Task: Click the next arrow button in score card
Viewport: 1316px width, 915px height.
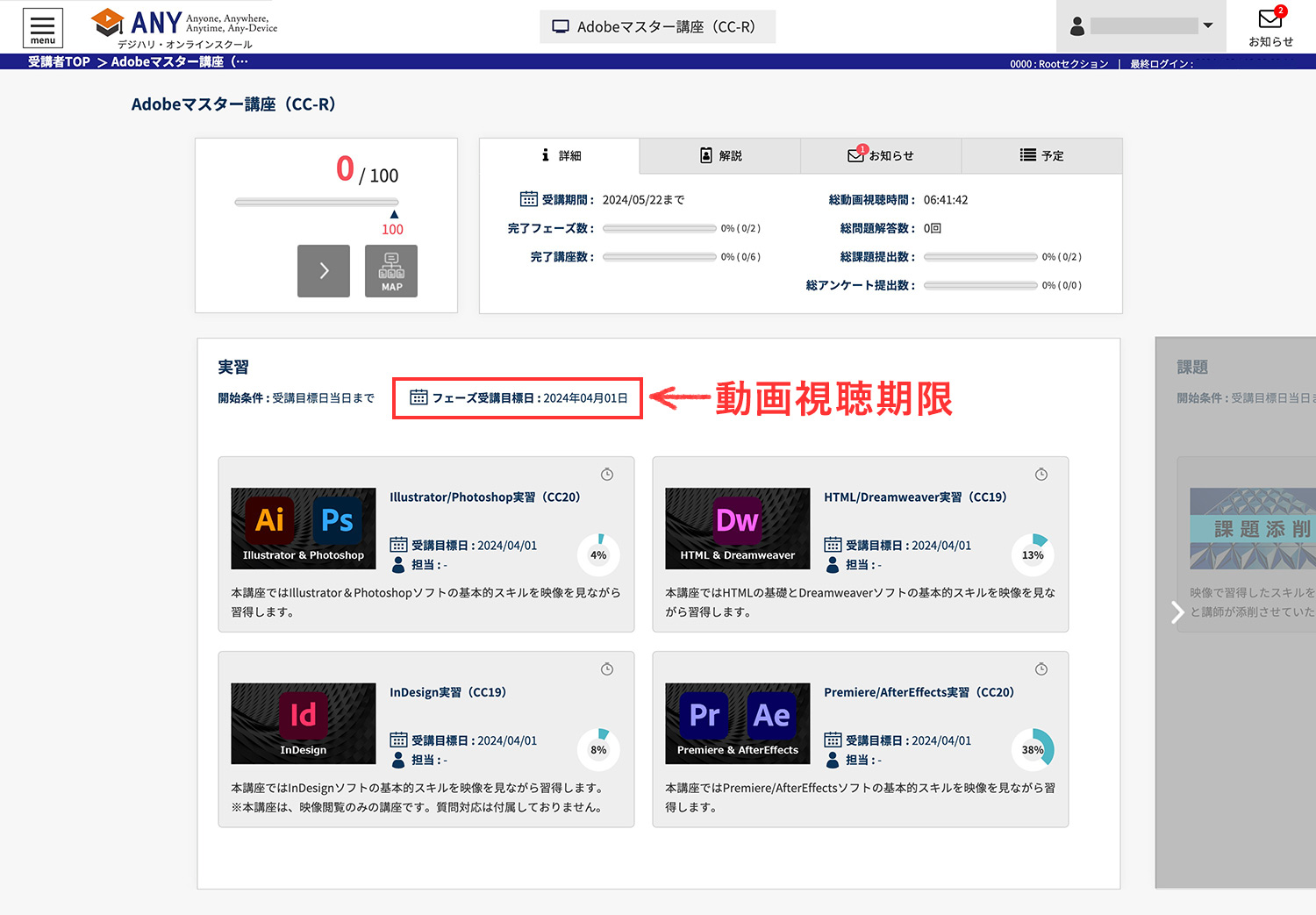Action: pyautogui.click(x=324, y=271)
